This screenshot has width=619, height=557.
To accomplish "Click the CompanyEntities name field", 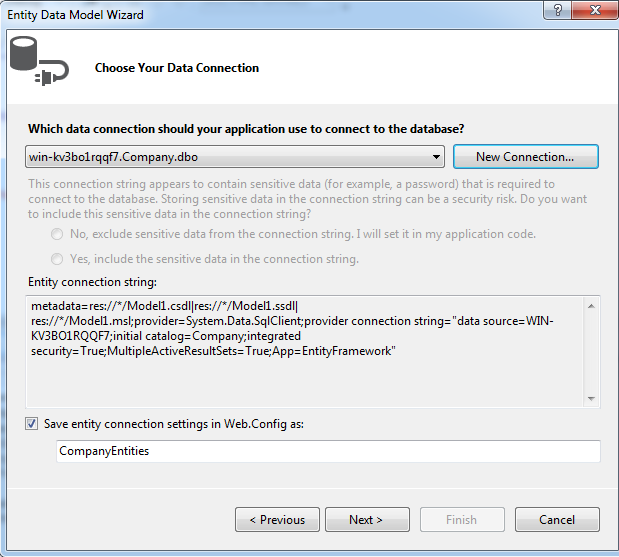I will (328, 451).
